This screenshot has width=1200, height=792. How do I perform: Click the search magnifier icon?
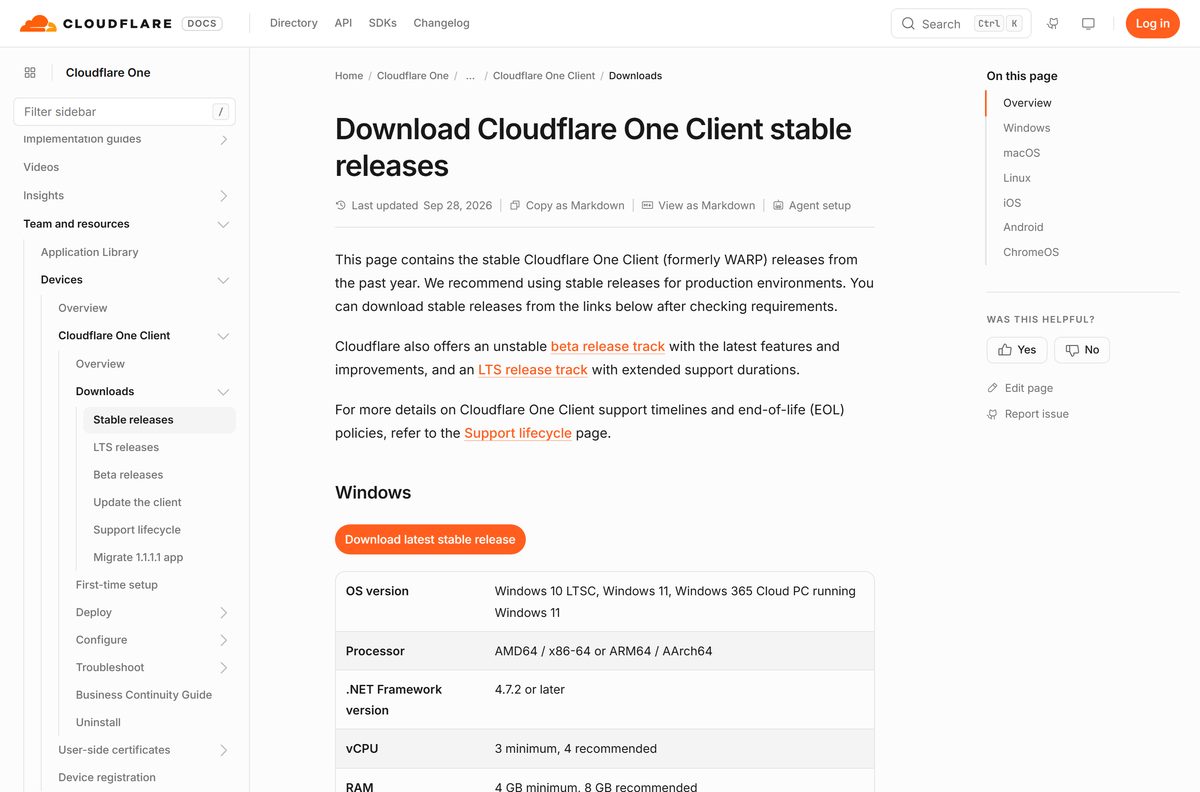coord(908,24)
